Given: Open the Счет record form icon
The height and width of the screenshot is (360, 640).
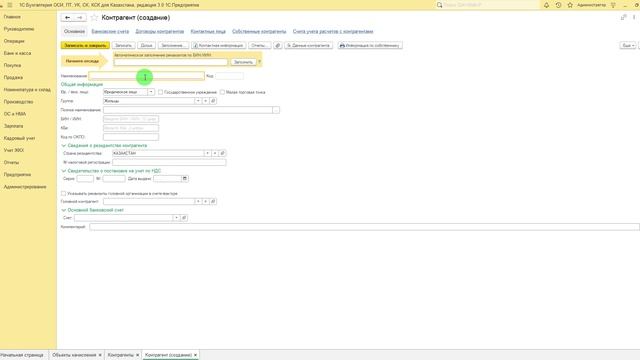Looking at the screenshot, I should pyautogui.click(x=184, y=218).
